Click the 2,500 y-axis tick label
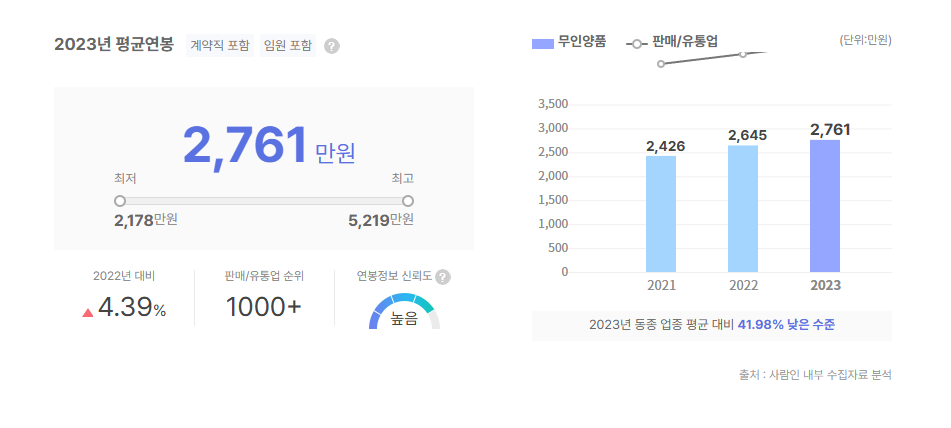This screenshot has height=428, width=951. [553, 152]
